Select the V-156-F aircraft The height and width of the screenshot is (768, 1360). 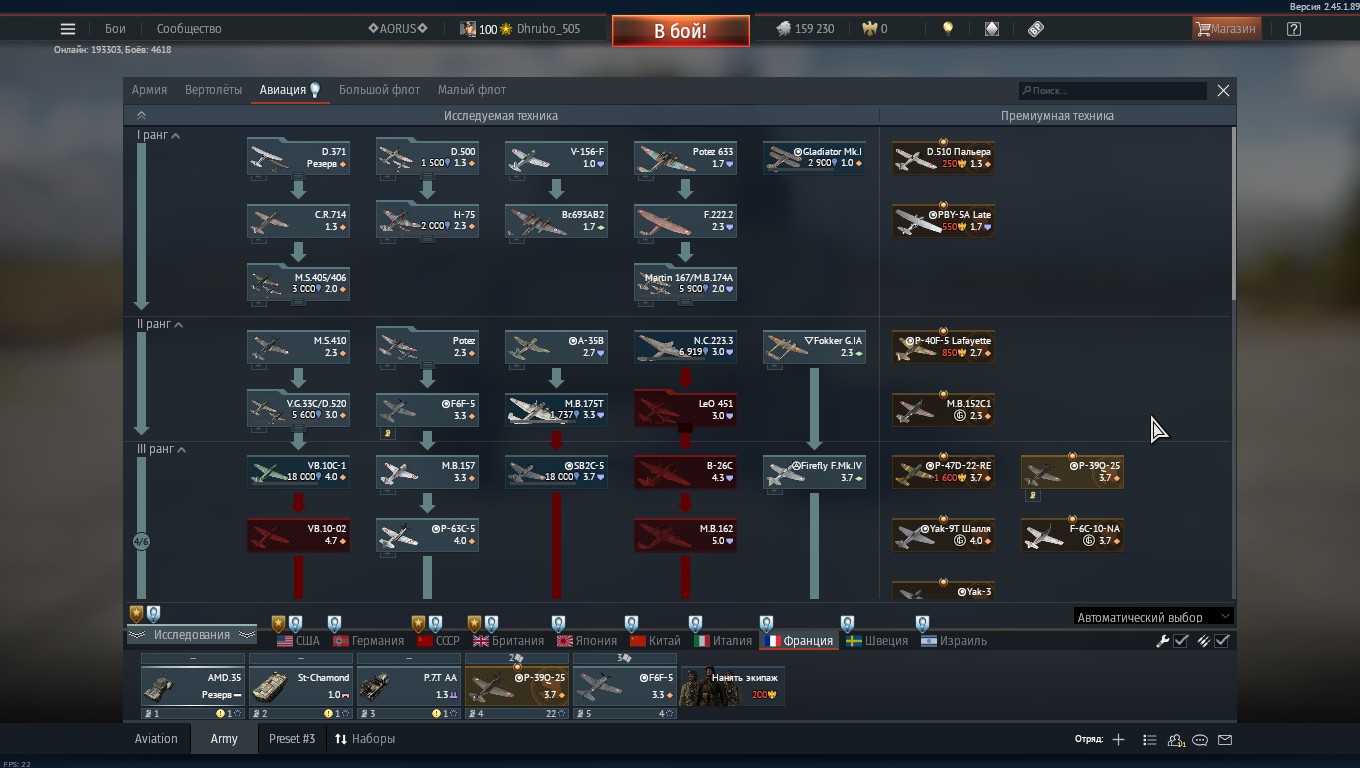[x=556, y=158]
